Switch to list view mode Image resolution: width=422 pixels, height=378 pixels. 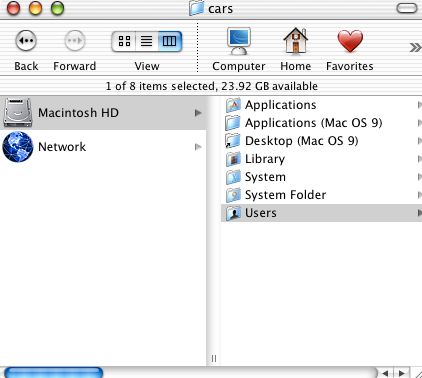pyautogui.click(x=147, y=41)
